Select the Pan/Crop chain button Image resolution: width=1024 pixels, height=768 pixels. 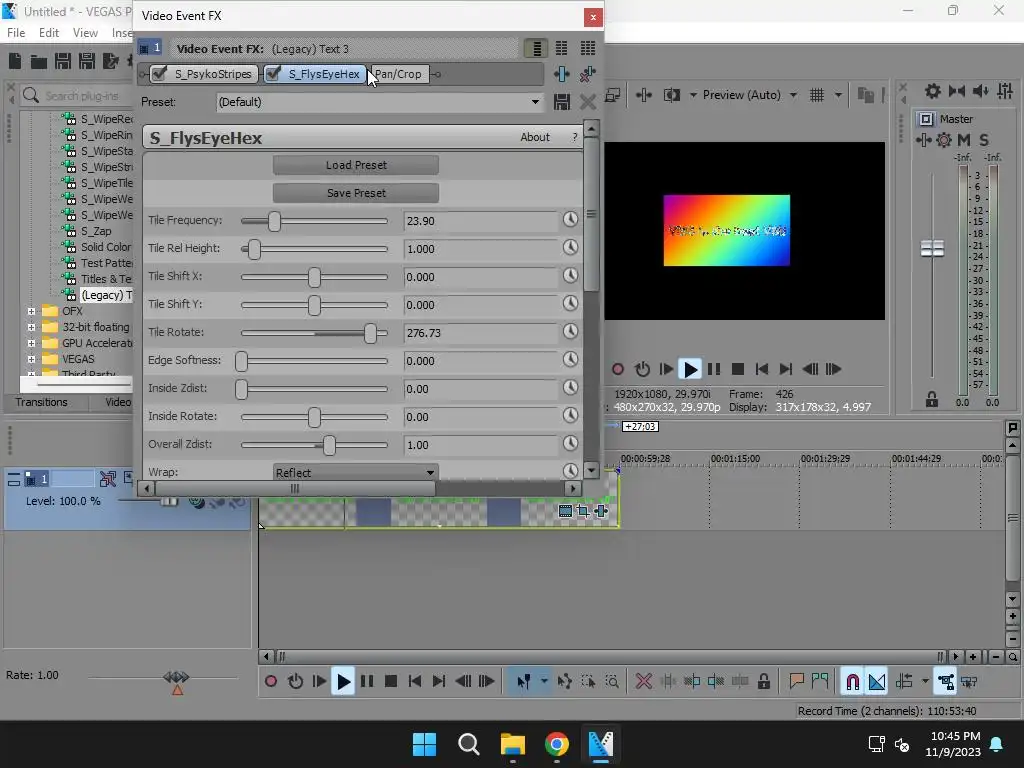[x=398, y=74]
